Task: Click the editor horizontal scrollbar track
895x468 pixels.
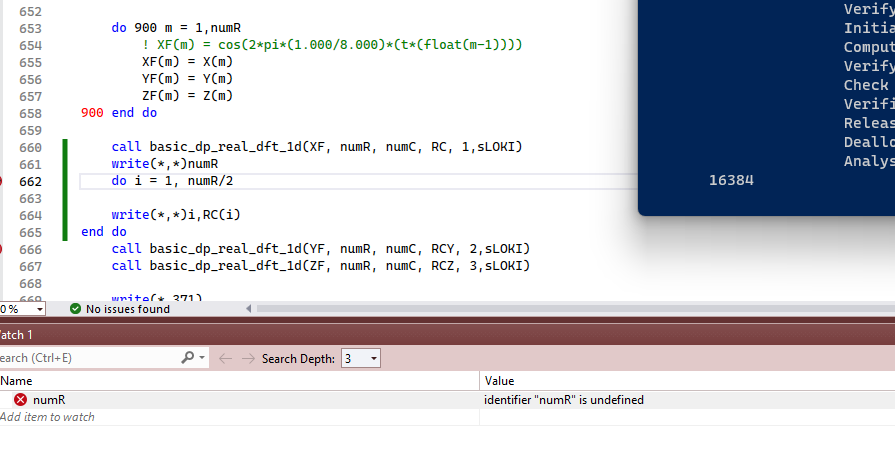Action: click(x=575, y=309)
